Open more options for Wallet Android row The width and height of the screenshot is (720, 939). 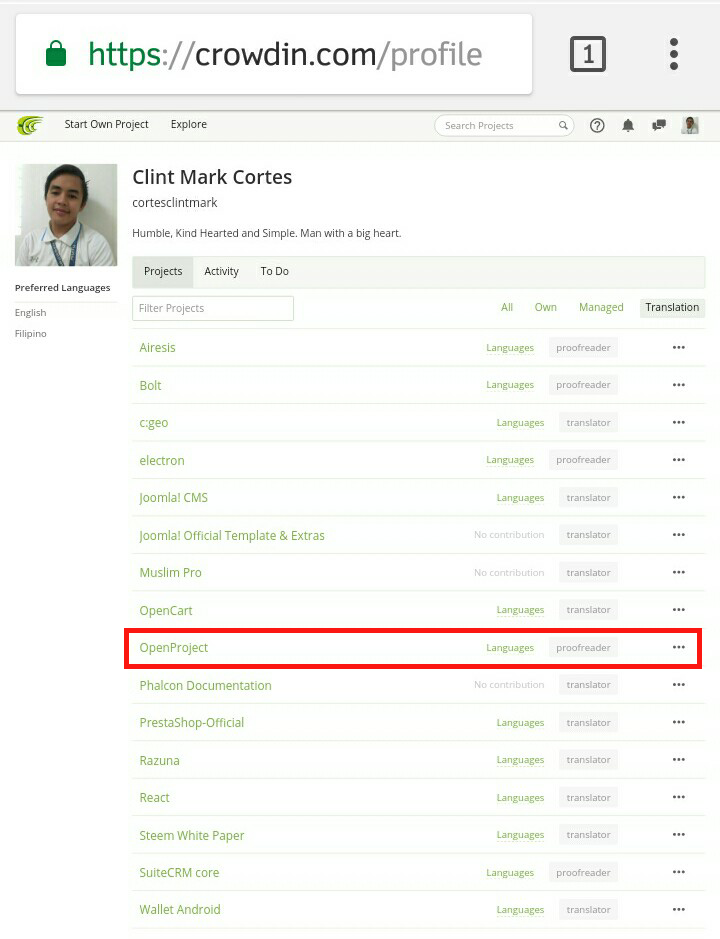click(678, 910)
